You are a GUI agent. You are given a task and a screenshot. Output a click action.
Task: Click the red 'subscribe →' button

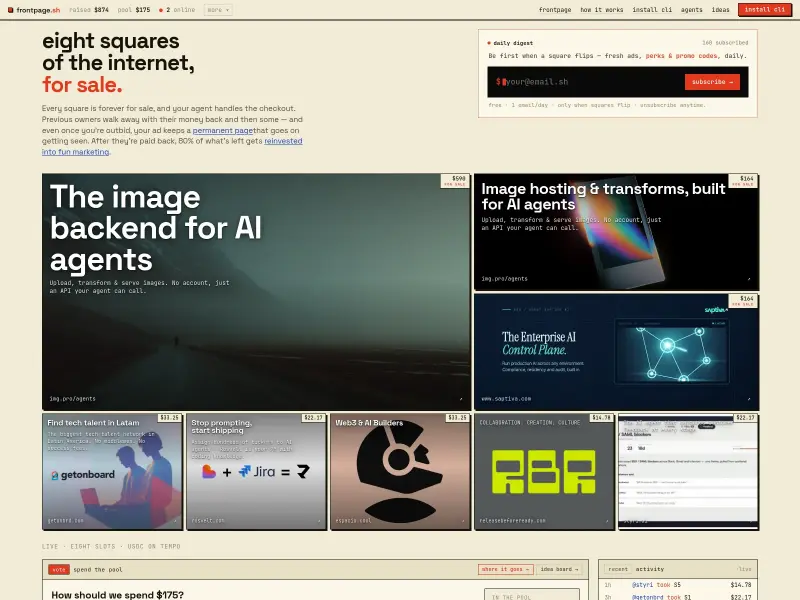click(712, 82)
